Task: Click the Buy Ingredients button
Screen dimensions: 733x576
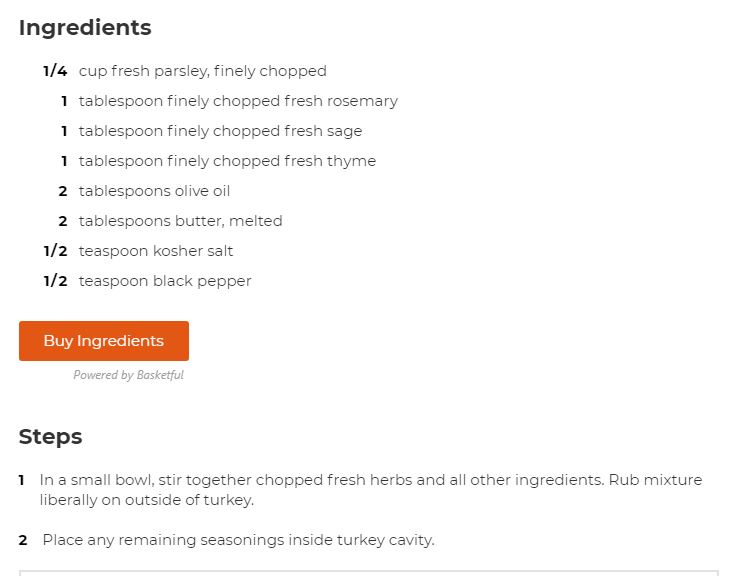Action: coord(103,341)
